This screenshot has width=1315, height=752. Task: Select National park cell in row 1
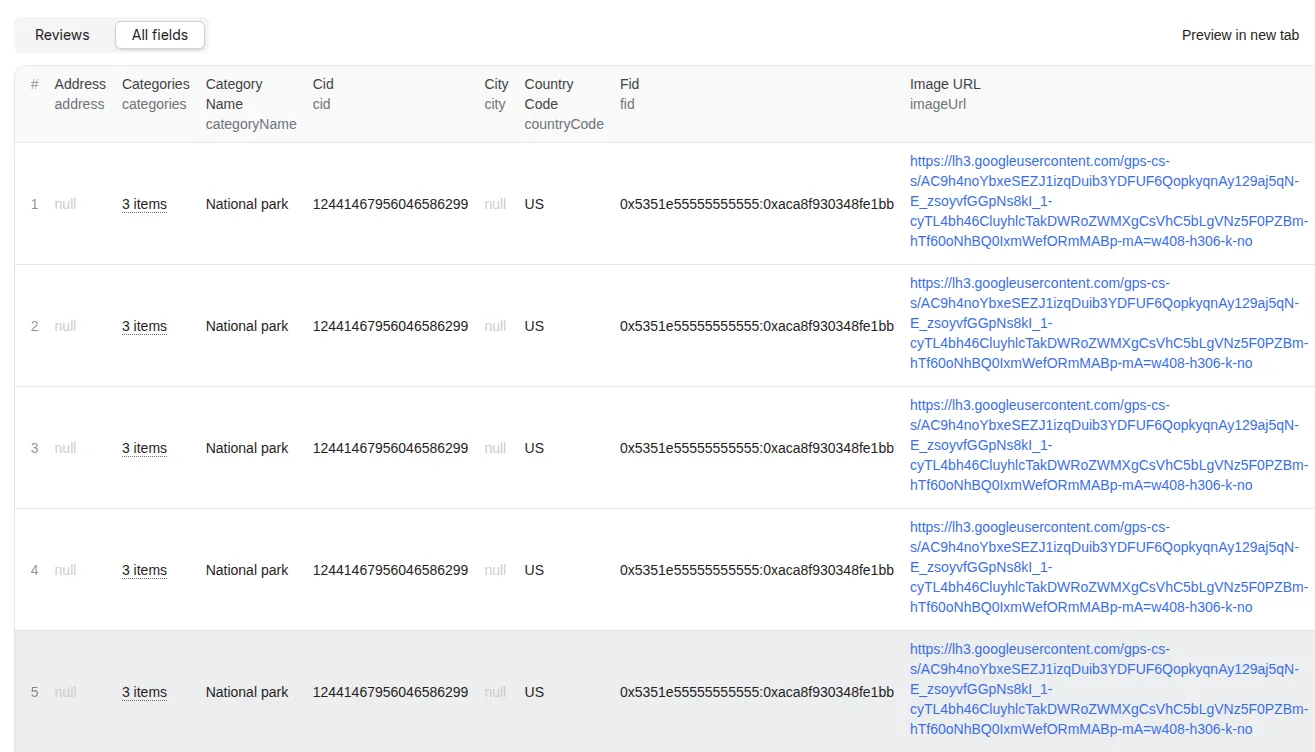pos(247,204)
